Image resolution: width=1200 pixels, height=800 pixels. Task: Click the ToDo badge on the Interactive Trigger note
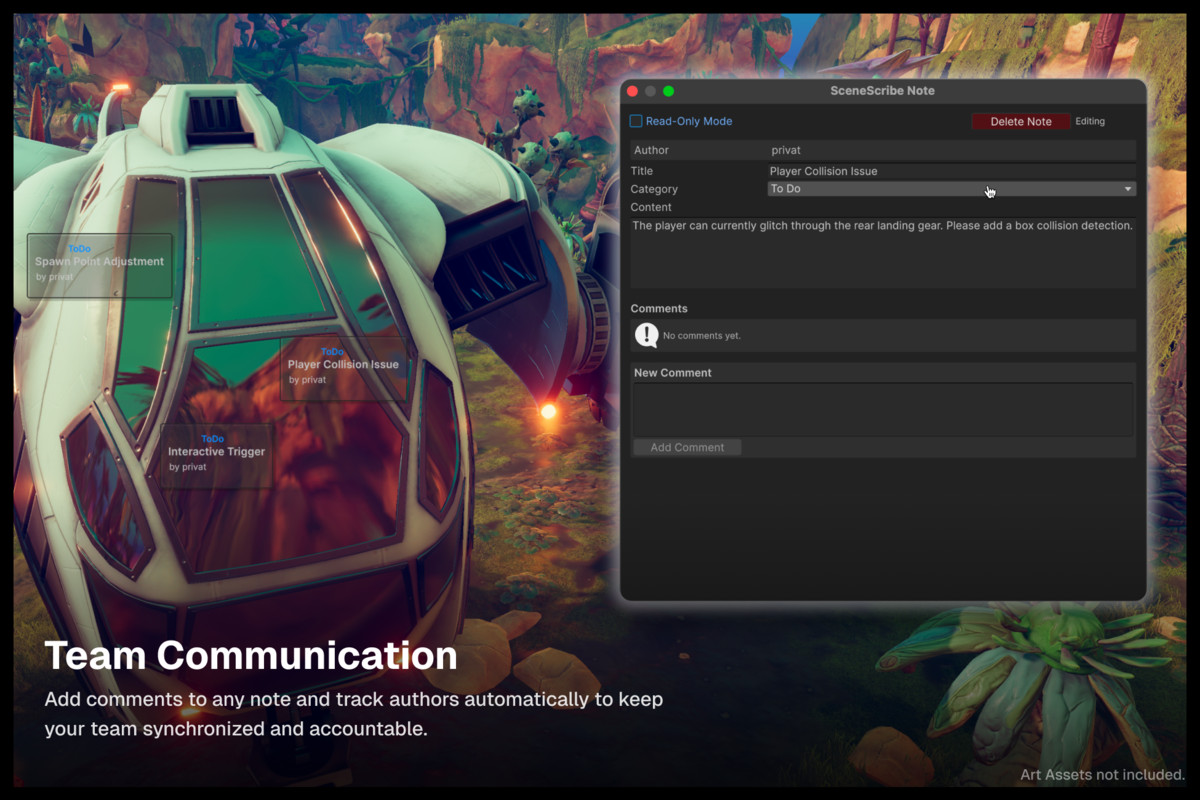tap(212, 438)
